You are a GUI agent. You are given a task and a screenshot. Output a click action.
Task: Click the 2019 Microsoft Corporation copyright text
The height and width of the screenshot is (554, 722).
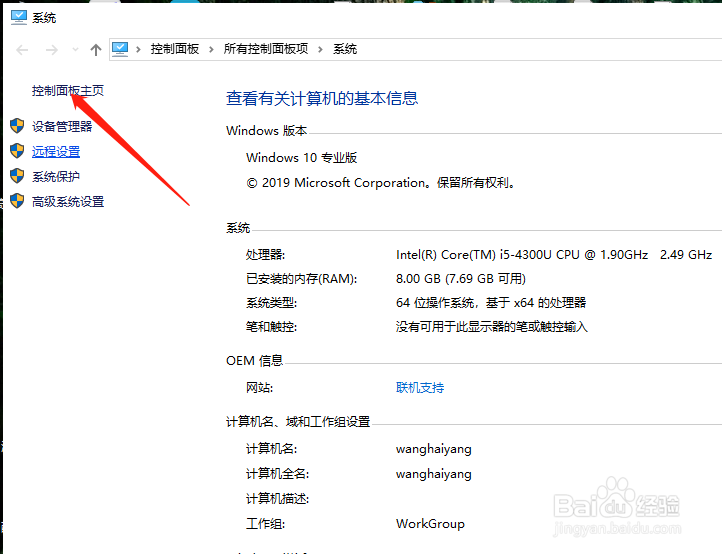pos(381,183)
